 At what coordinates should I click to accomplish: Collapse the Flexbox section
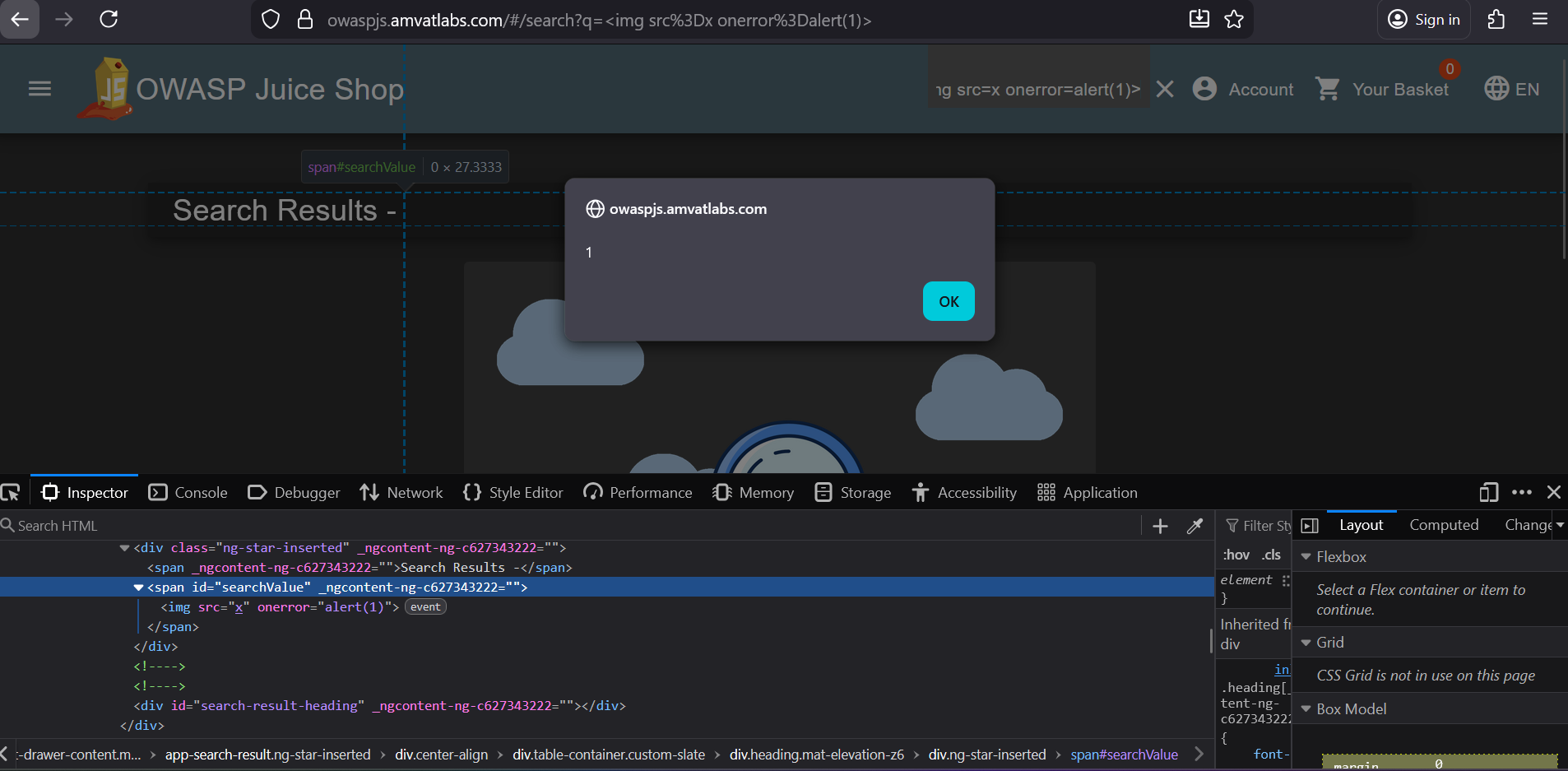coord(1306,557)
